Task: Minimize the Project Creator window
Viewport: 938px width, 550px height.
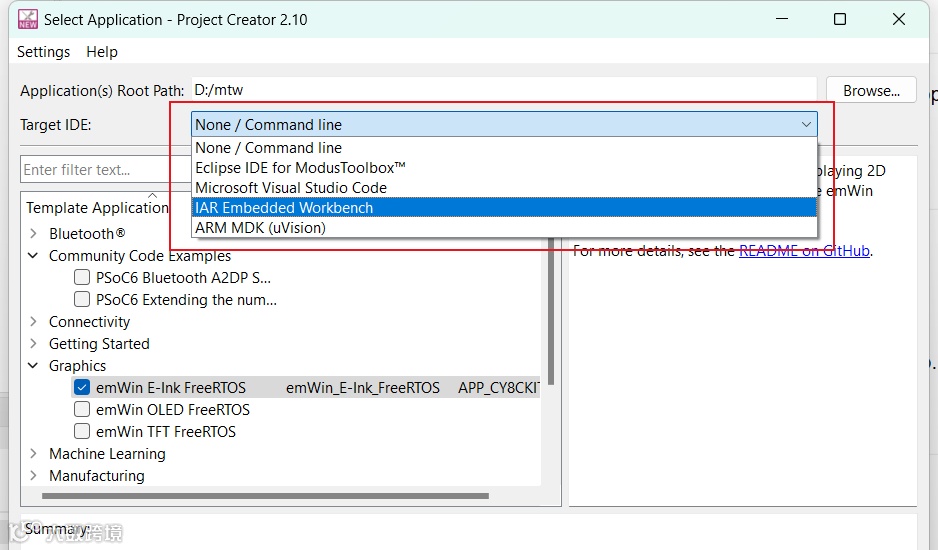Action: [x=782, y=19]
